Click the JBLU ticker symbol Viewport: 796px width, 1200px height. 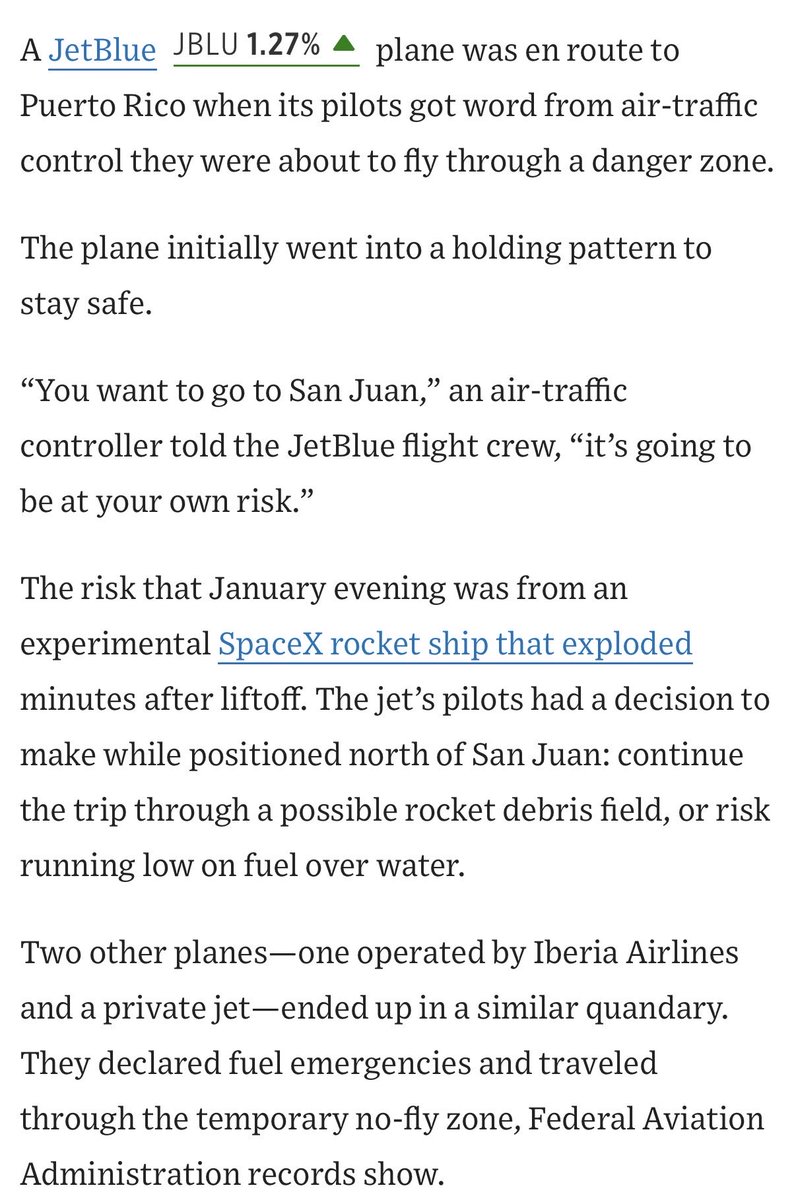[x=206, y=45]
